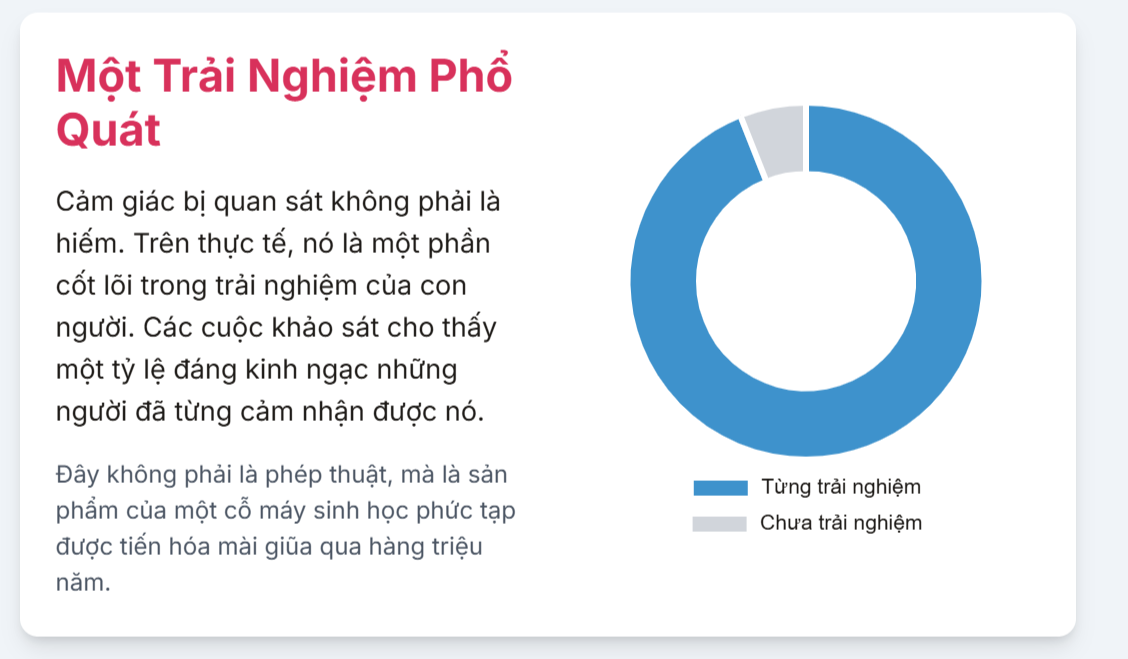Click the gray legend color swatch
The width and height of the screenshot is (1128, 659).
[720, 523]
